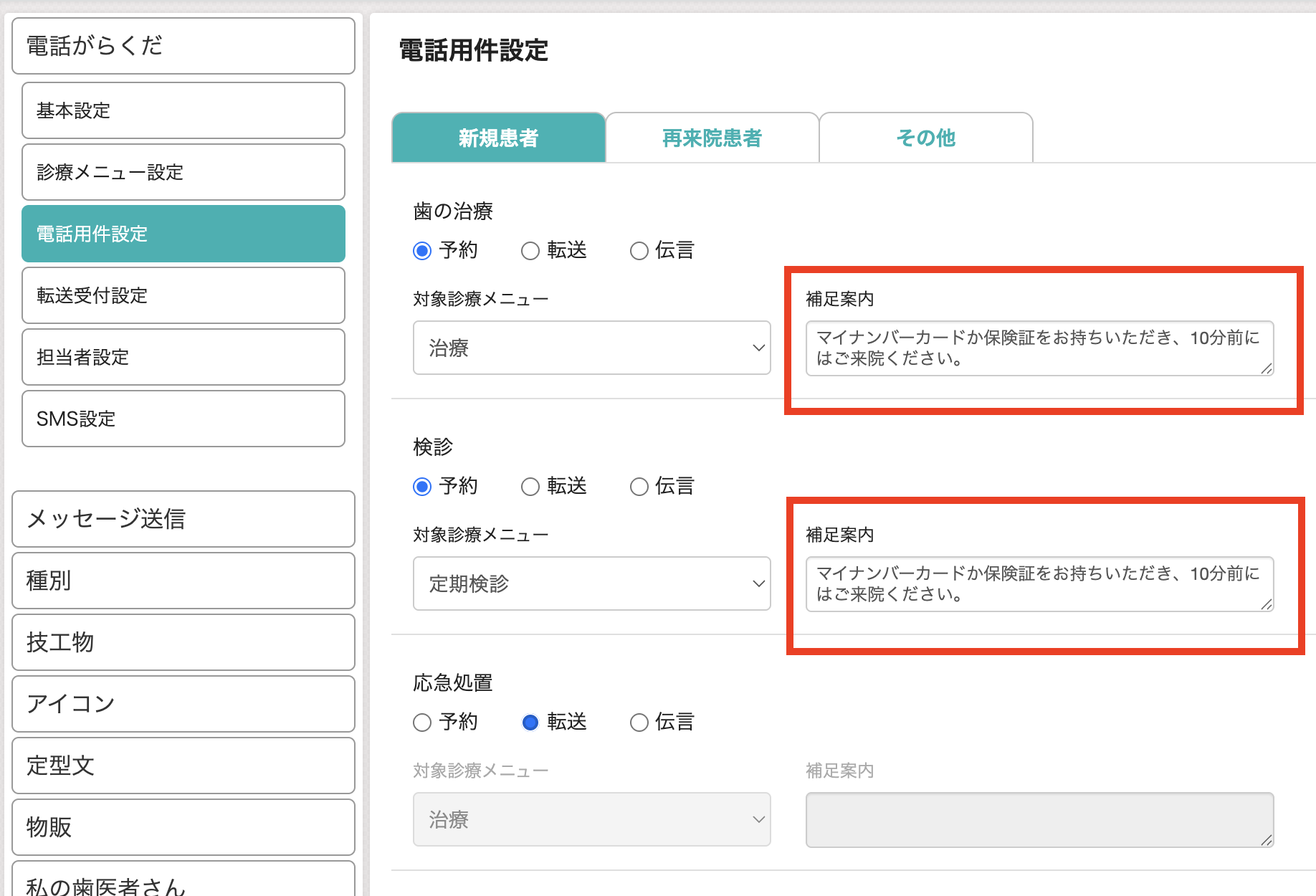Select 伝言 radio under 検診

[x=639, y=487]
